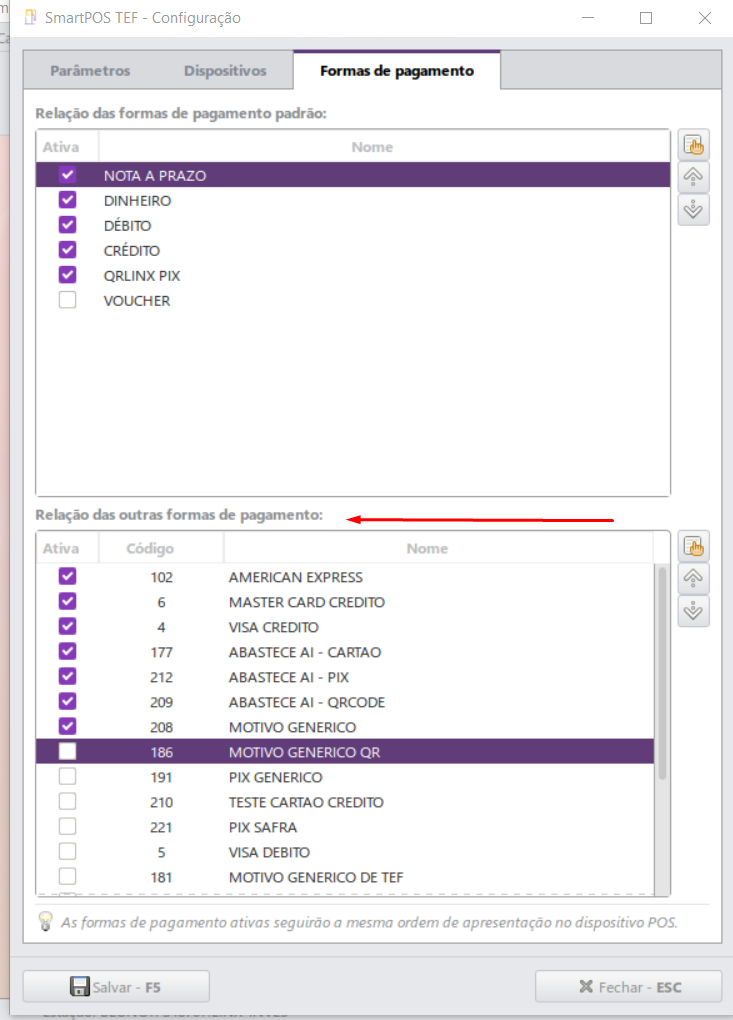Click floppy disk icon on Salvar button
This screenshot has width=733, height=1020.
[x=79, y=986]
